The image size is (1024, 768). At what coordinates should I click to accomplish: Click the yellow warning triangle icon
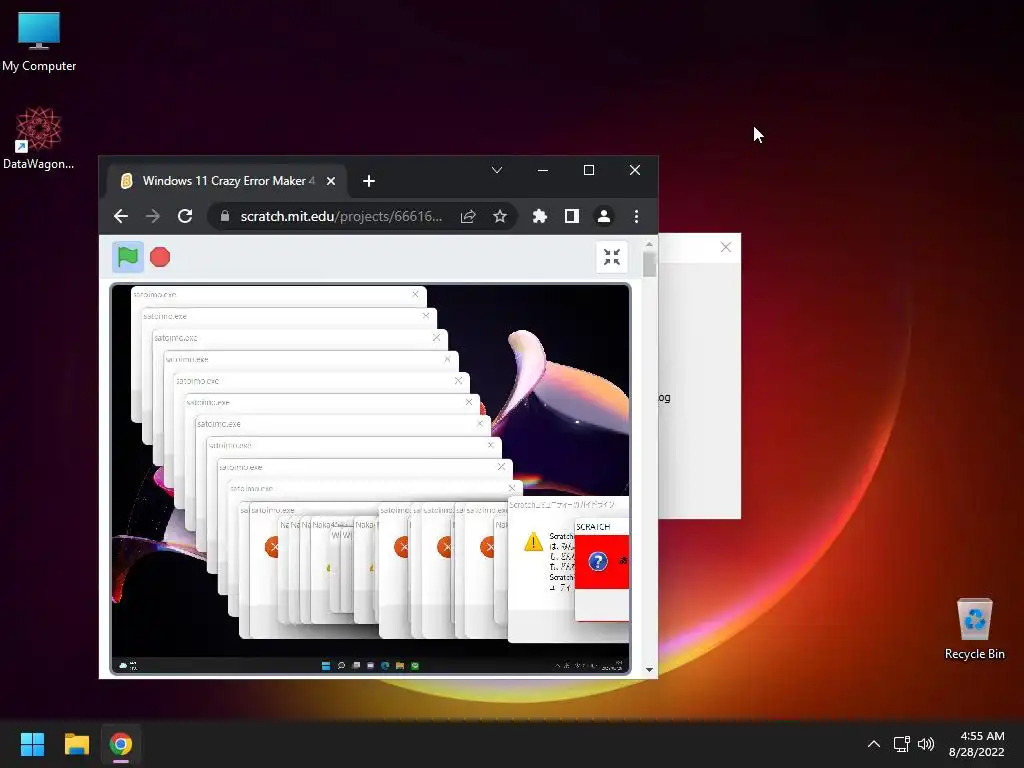coord(534,542)
